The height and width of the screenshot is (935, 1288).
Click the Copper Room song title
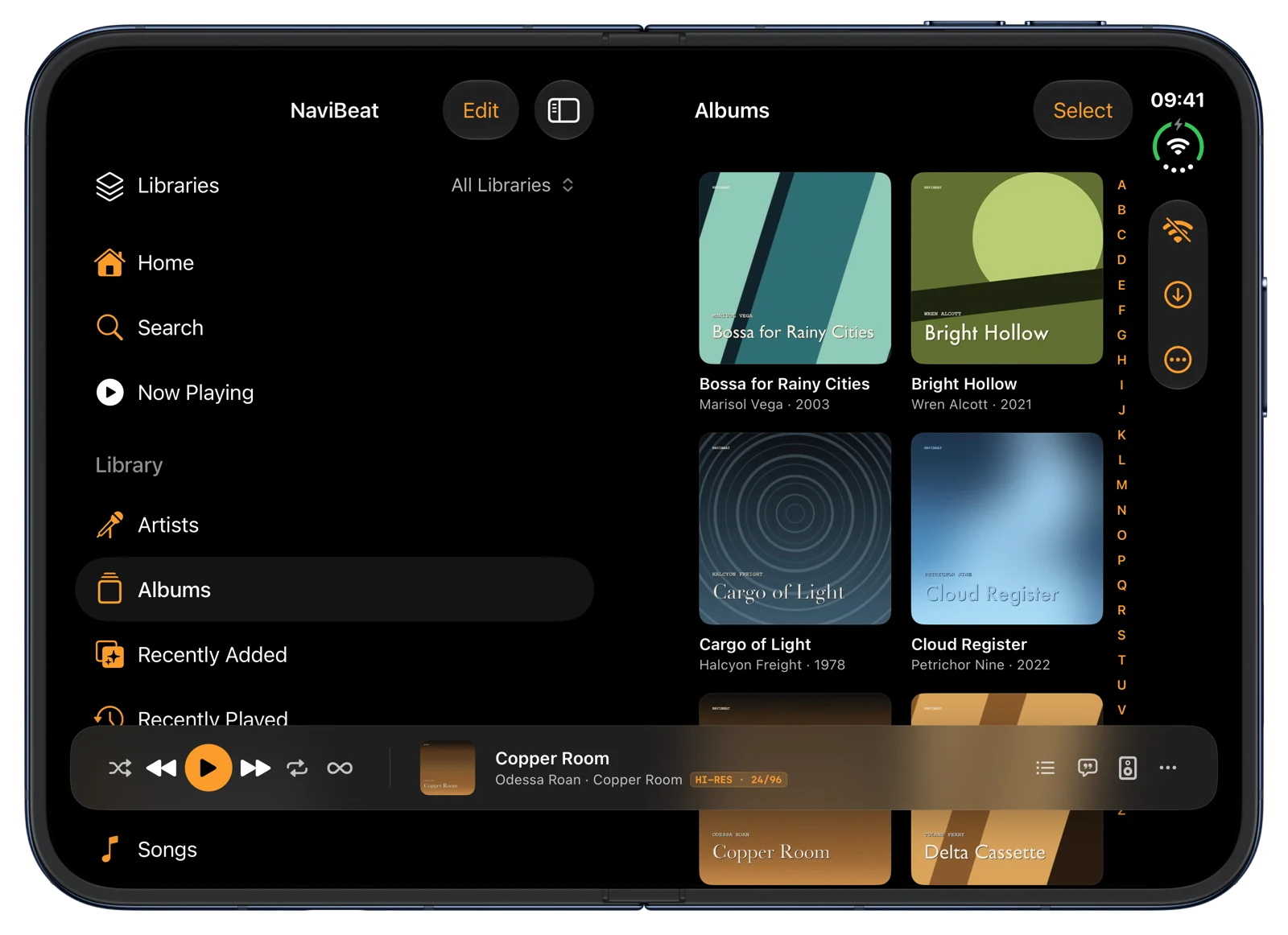[x=551, y=759]
